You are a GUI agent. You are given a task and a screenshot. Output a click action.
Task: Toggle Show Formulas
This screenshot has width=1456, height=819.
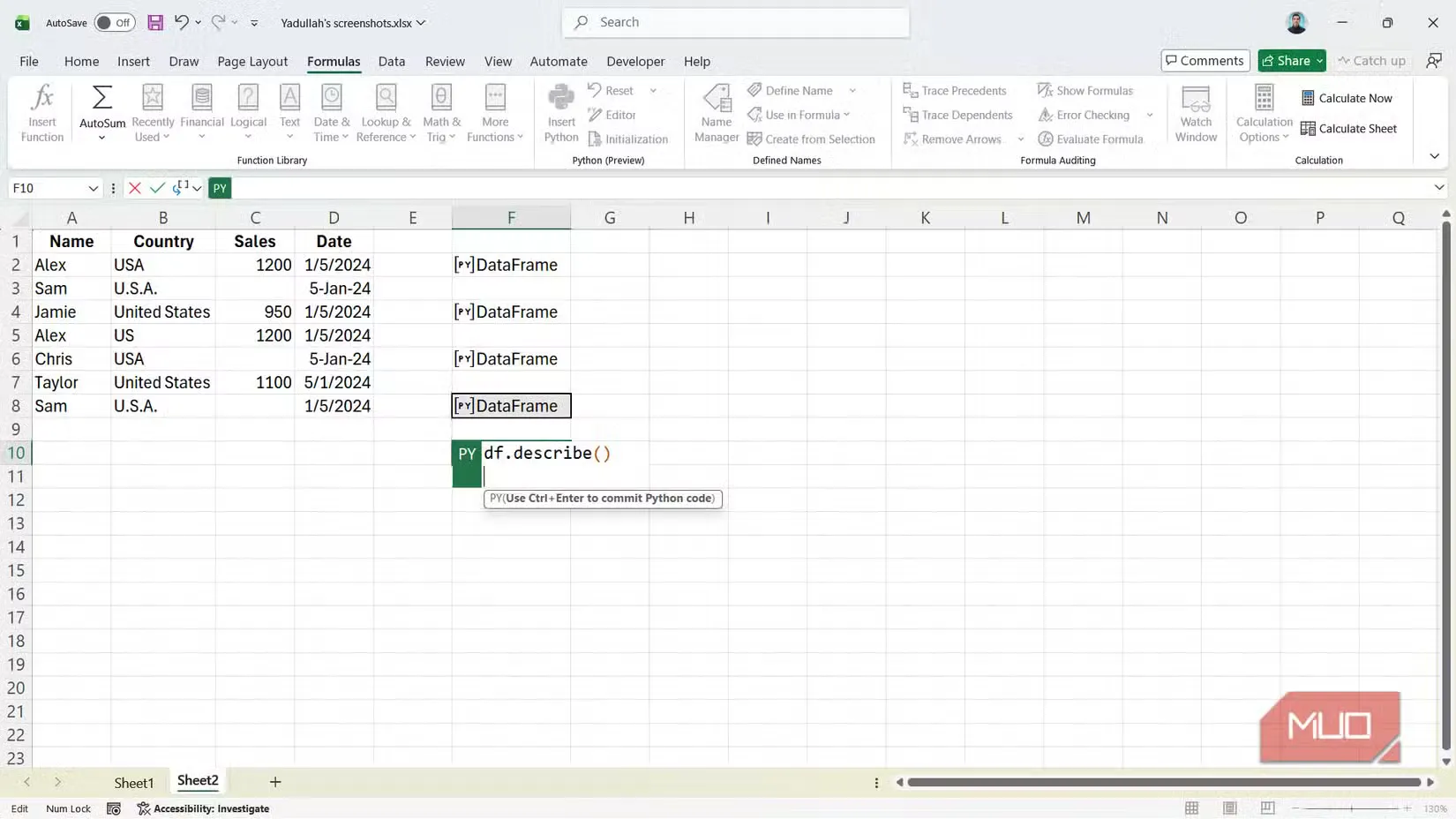point(1086,90)
